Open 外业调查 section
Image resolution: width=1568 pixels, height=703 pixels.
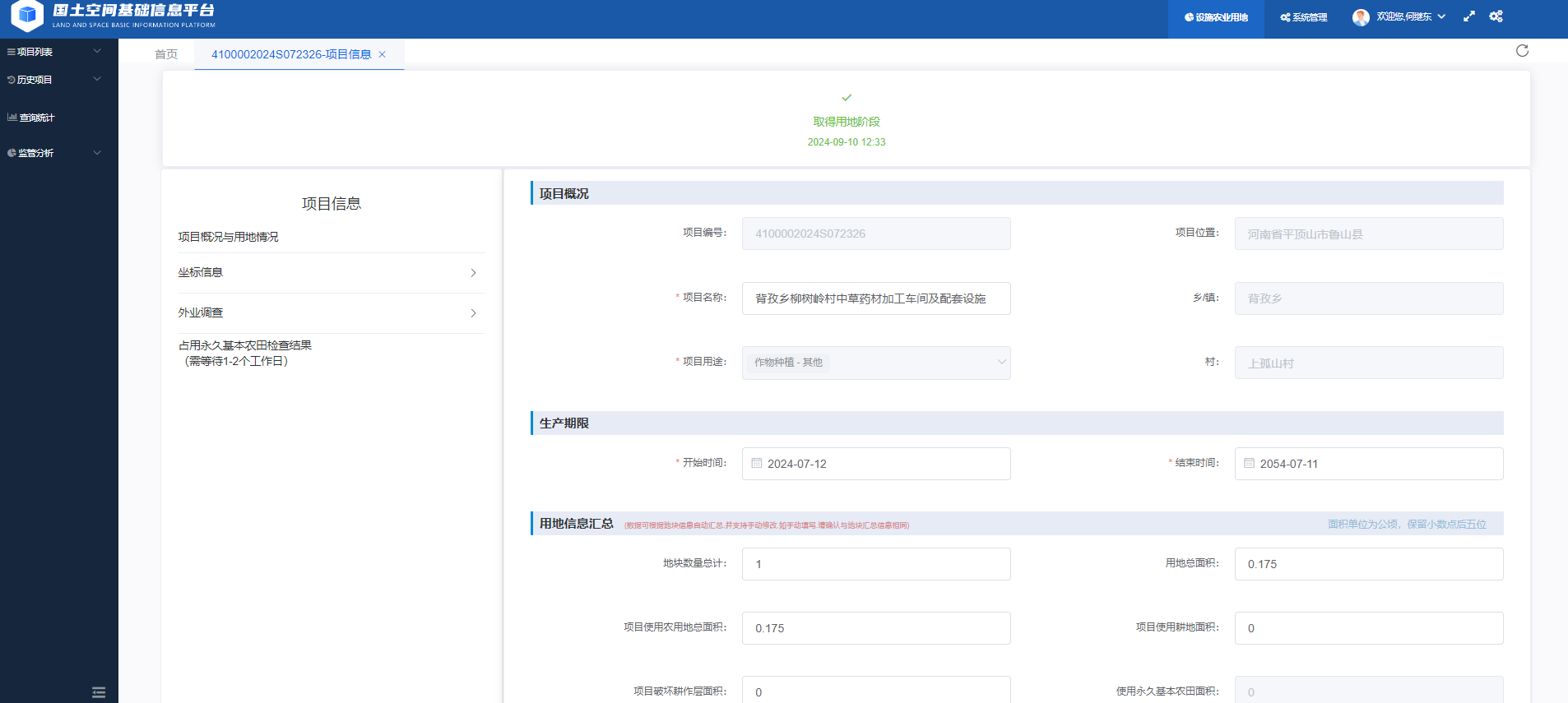point(331,313)
